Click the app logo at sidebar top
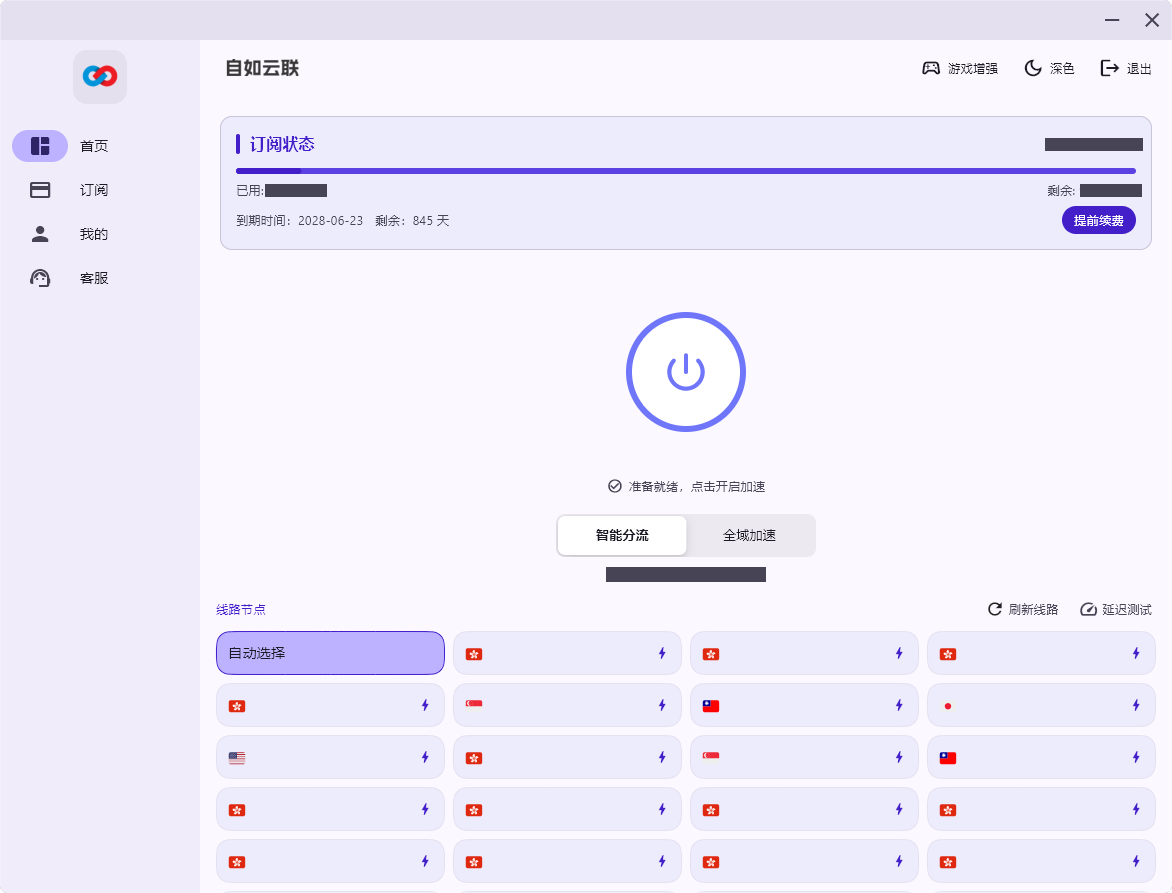The width and height of the screenshot is (1172, 893). pos(99,76)
